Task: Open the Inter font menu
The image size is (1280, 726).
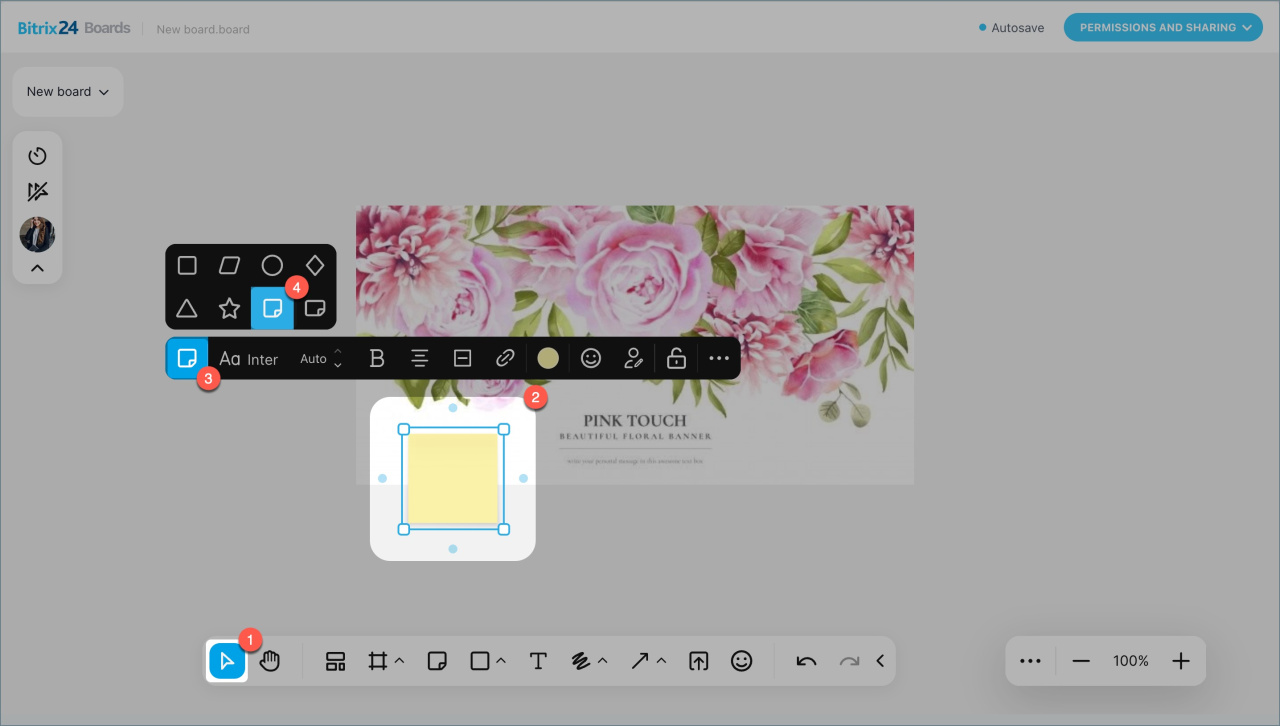Action: click(x=249, y=359)
